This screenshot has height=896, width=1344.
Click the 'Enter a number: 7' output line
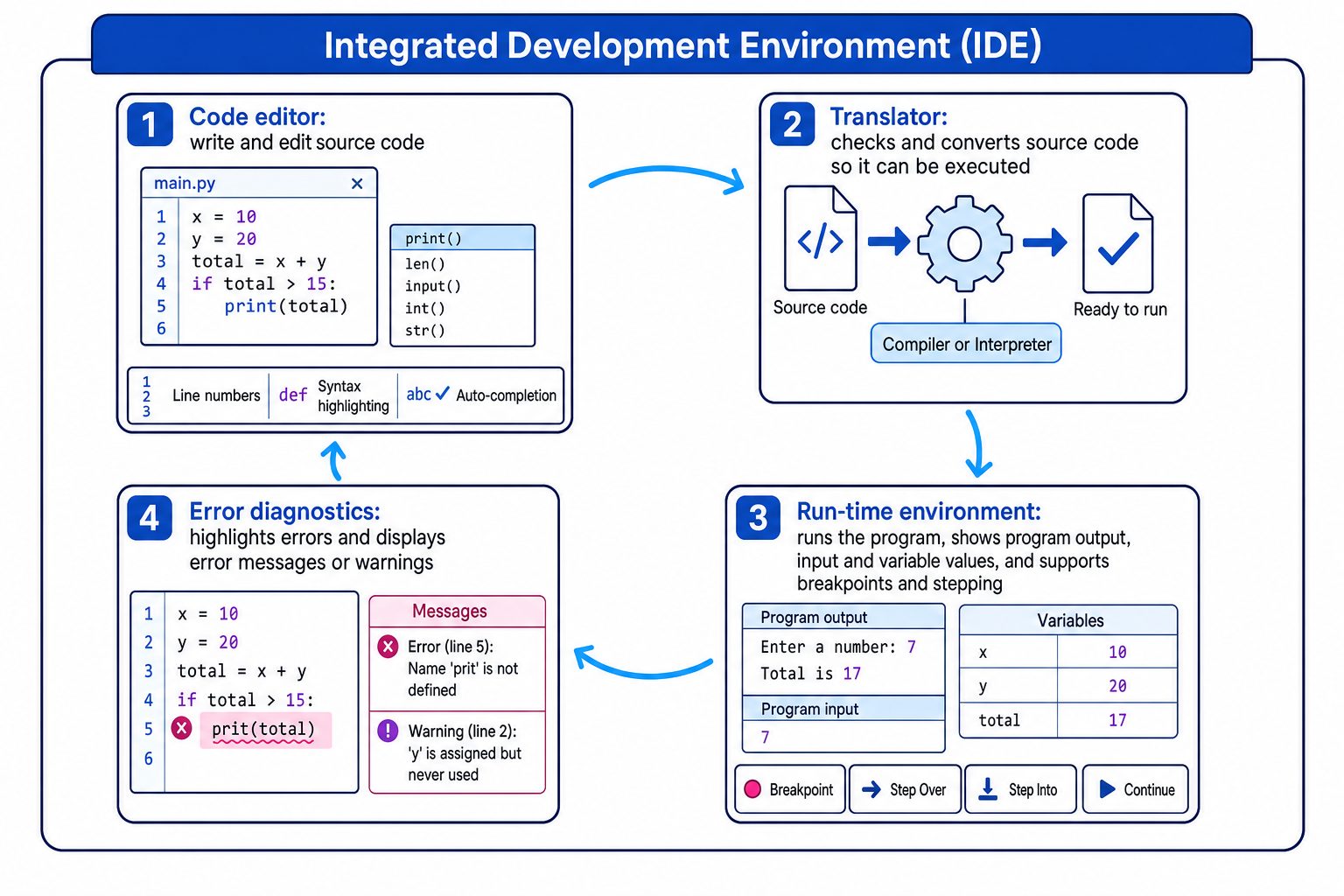(838, 647)
